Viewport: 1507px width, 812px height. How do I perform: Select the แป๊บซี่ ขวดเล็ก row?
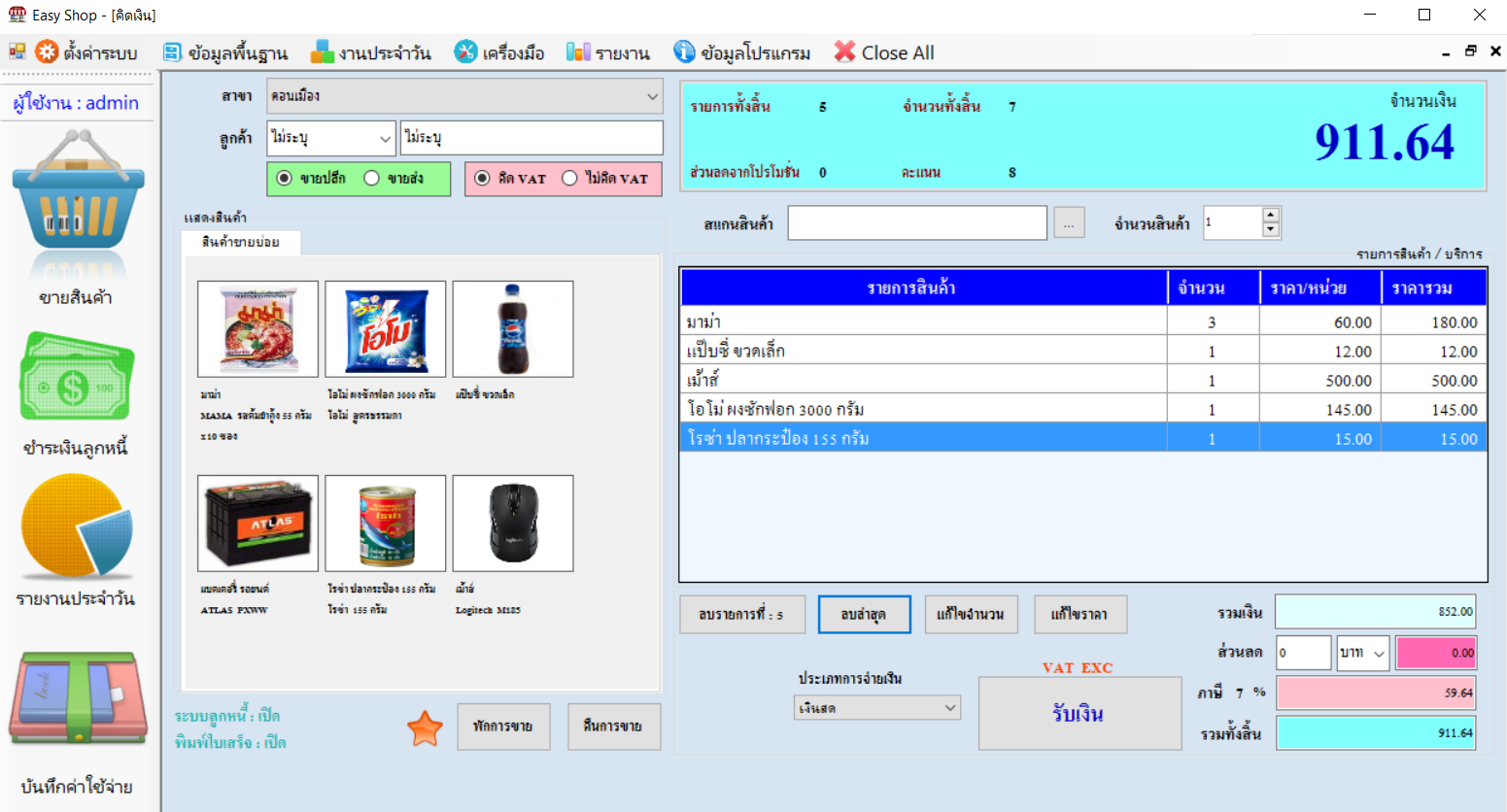[1082, 351]
